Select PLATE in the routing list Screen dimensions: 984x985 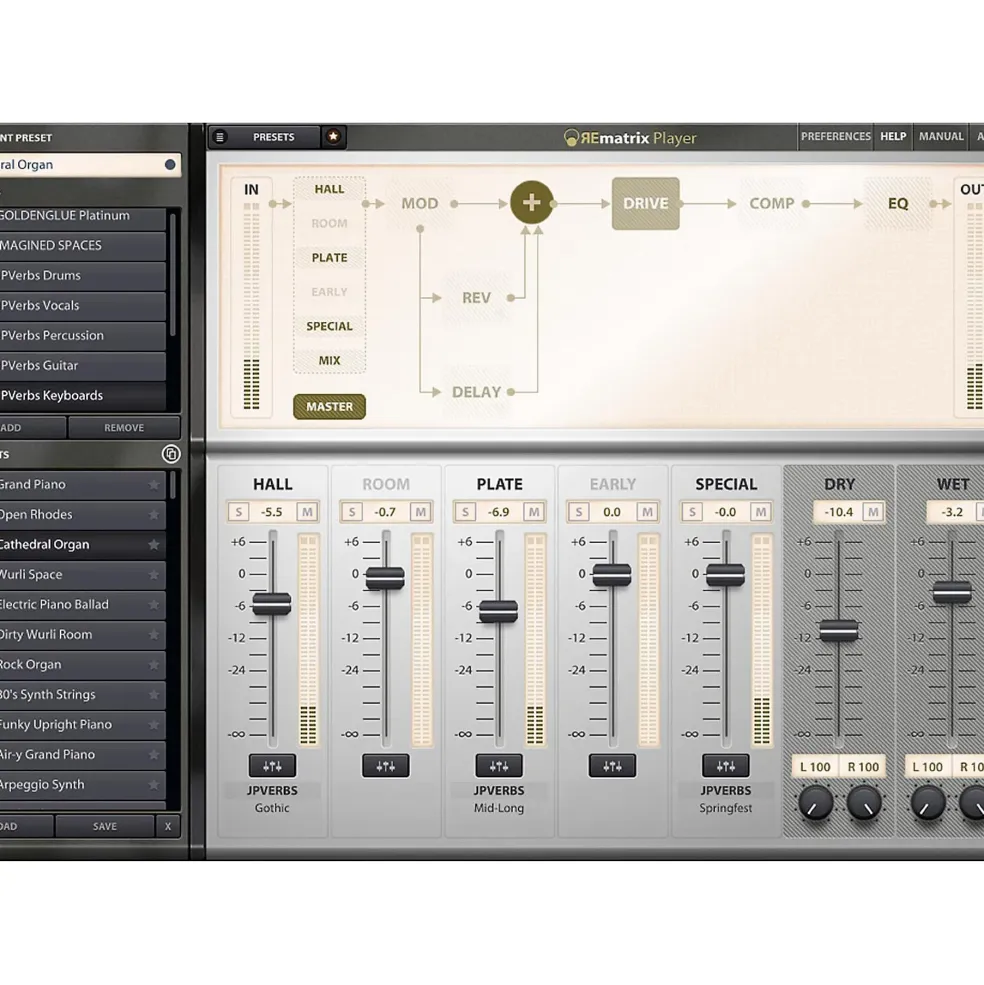[329, 258]
